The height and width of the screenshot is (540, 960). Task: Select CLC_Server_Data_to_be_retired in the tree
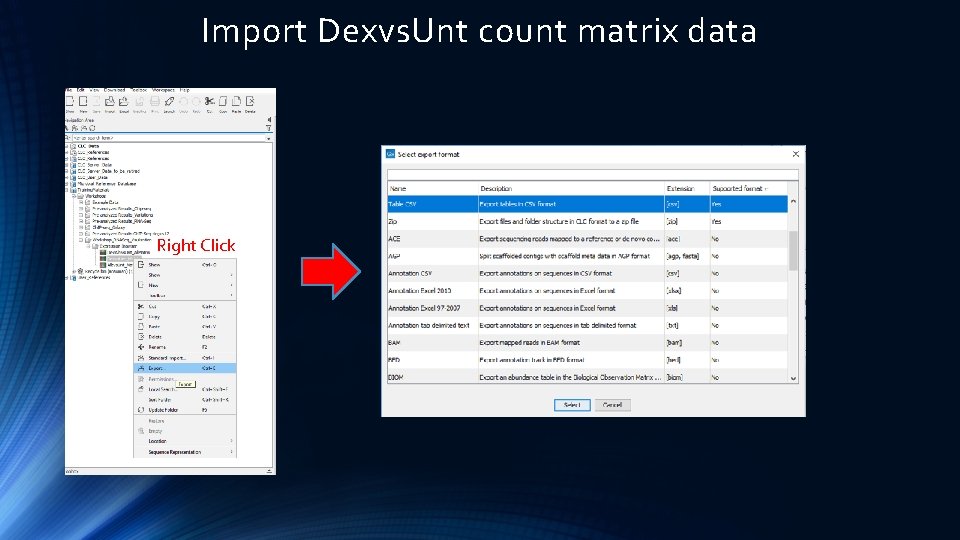[x=108, y=171]
